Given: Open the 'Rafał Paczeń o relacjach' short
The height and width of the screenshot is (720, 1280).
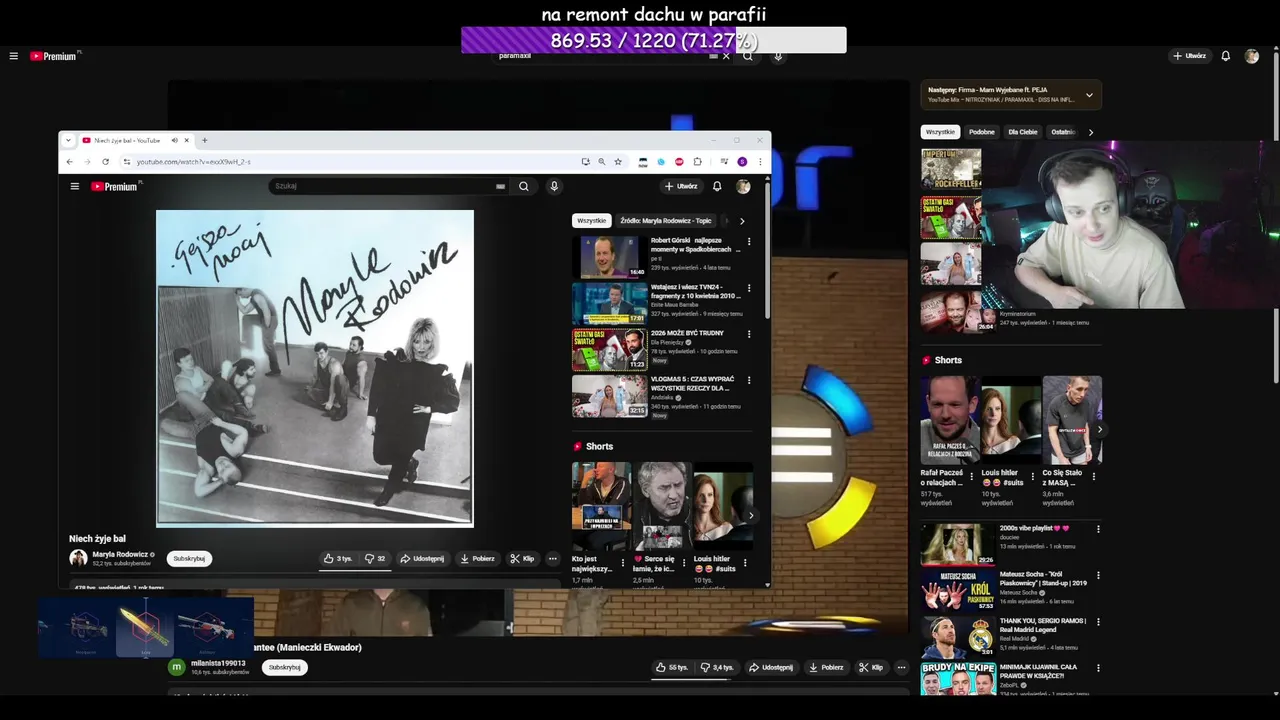Looking at the screenshot, I should [x=950, y=420].
